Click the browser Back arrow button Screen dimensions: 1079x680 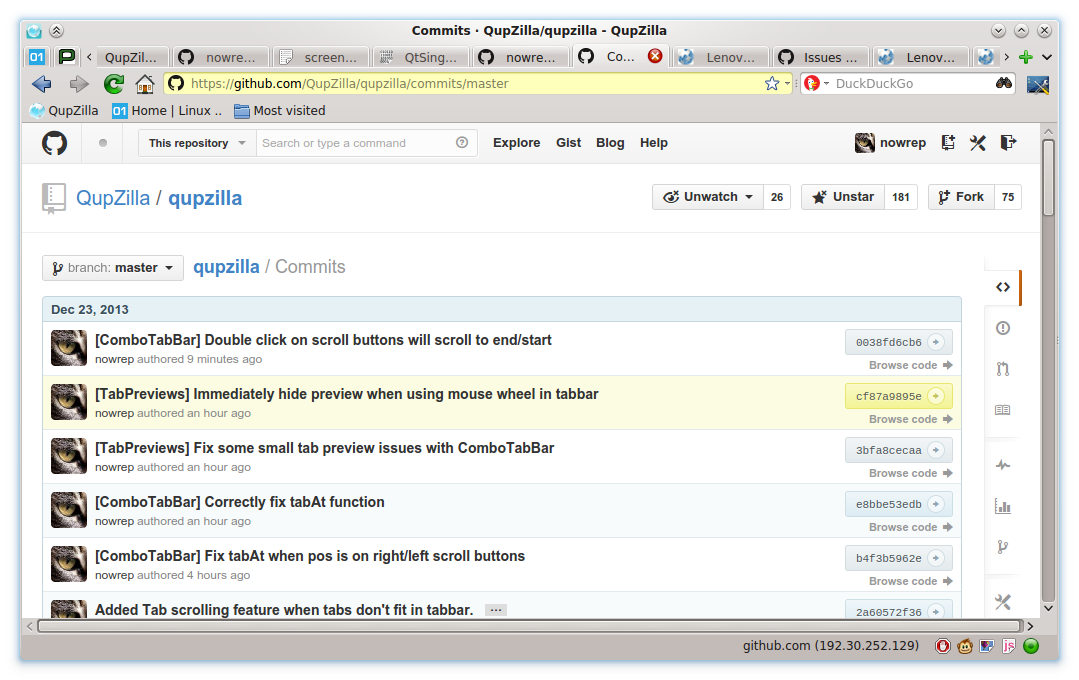(41, 84)
